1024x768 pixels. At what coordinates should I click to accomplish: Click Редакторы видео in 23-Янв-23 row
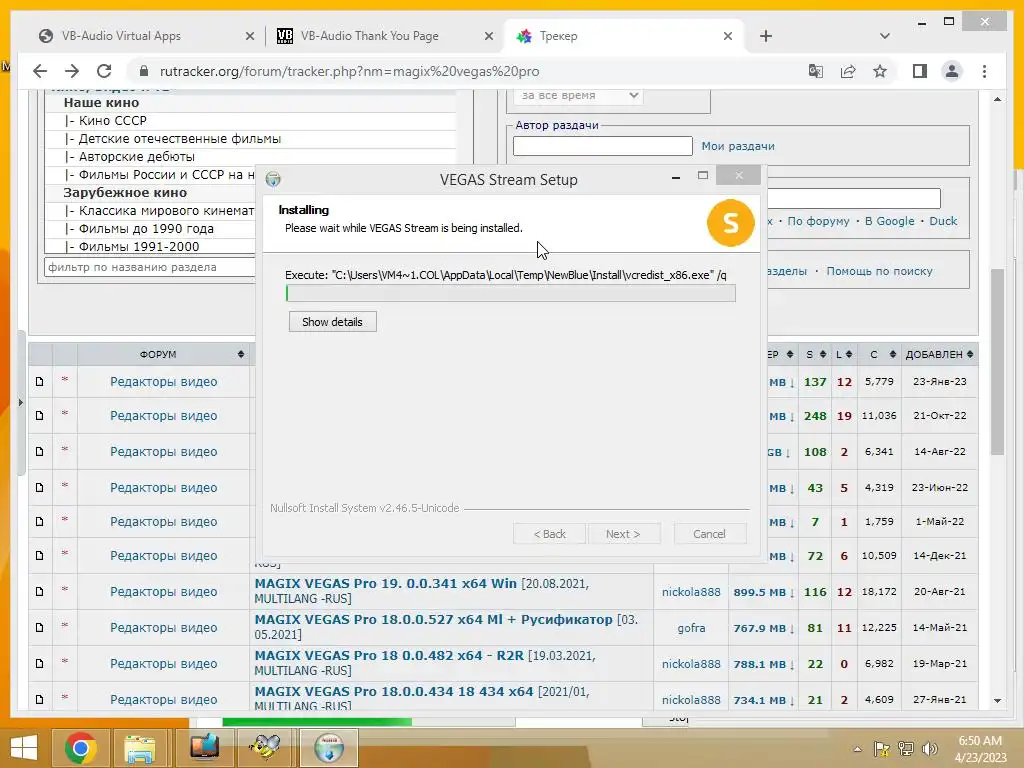click(163, 381)
